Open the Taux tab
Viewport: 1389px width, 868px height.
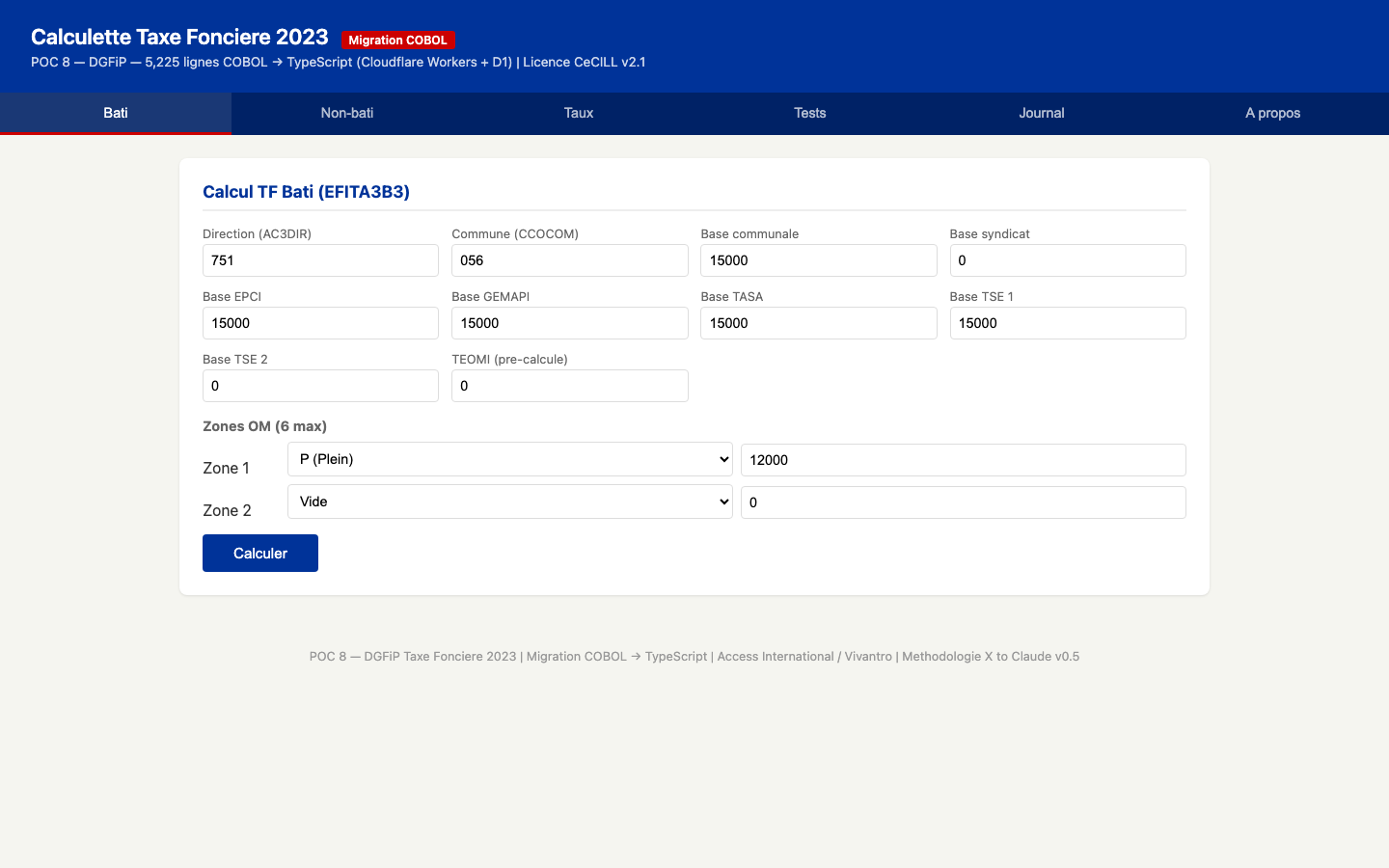click(x=579, y=113)
